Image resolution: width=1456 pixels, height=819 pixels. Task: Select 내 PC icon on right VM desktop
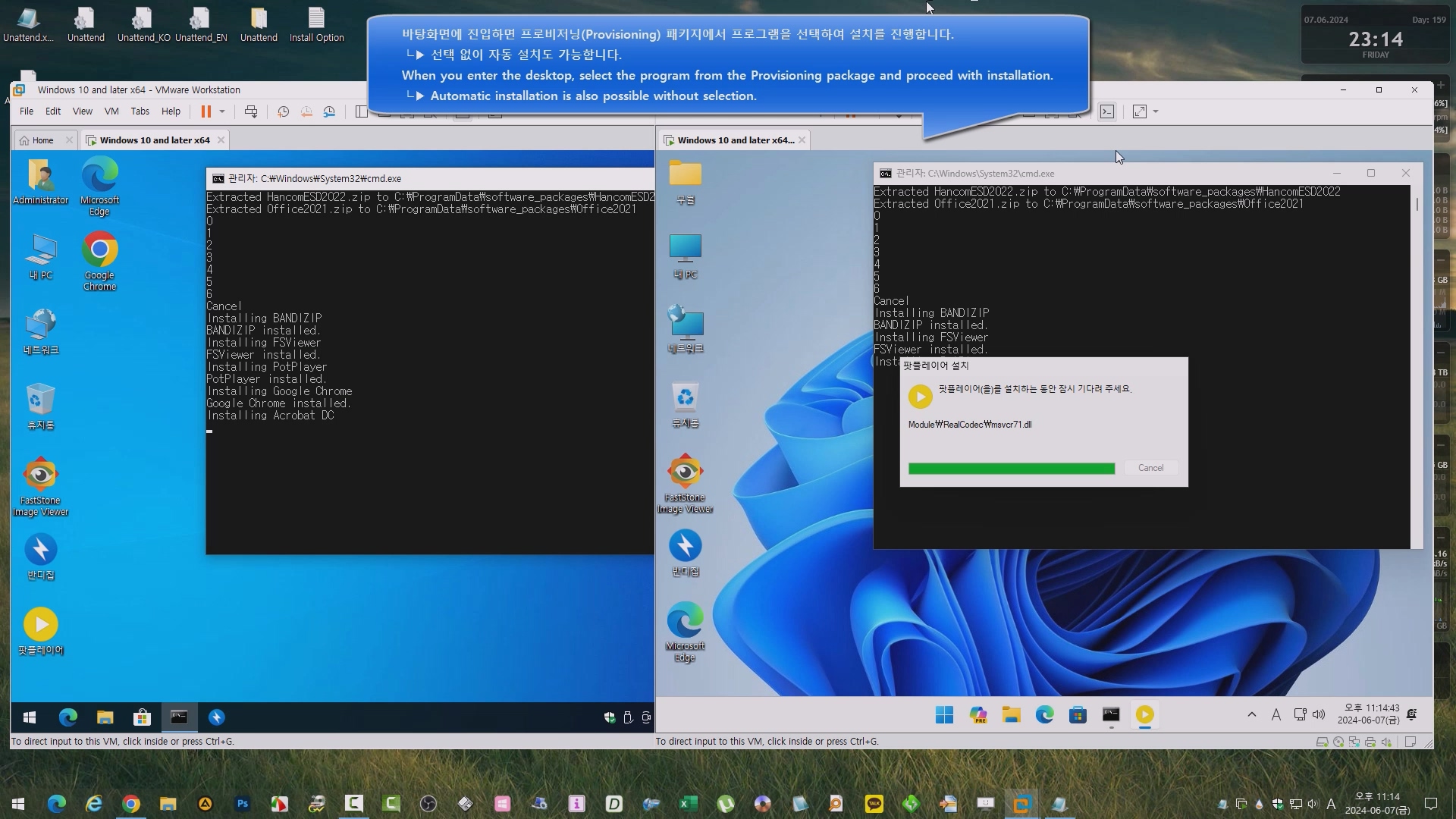pyautogui.click(x=686, y=256)
